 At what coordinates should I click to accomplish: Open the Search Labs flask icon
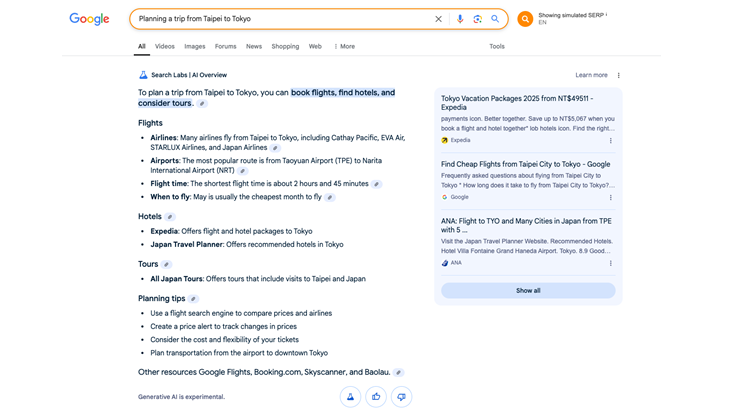click(350, 397)
